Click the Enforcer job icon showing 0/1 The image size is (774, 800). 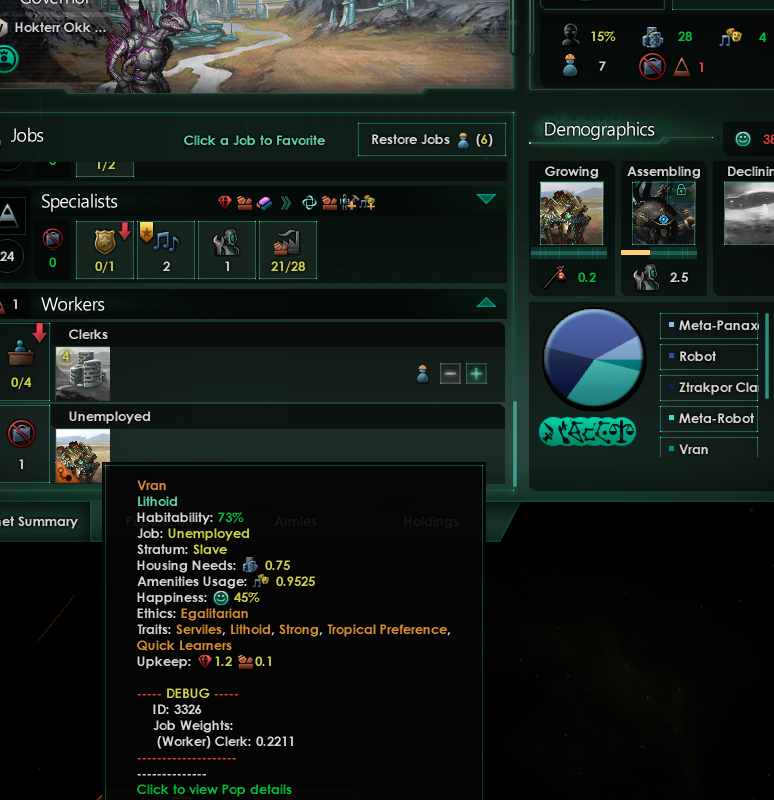105,249
